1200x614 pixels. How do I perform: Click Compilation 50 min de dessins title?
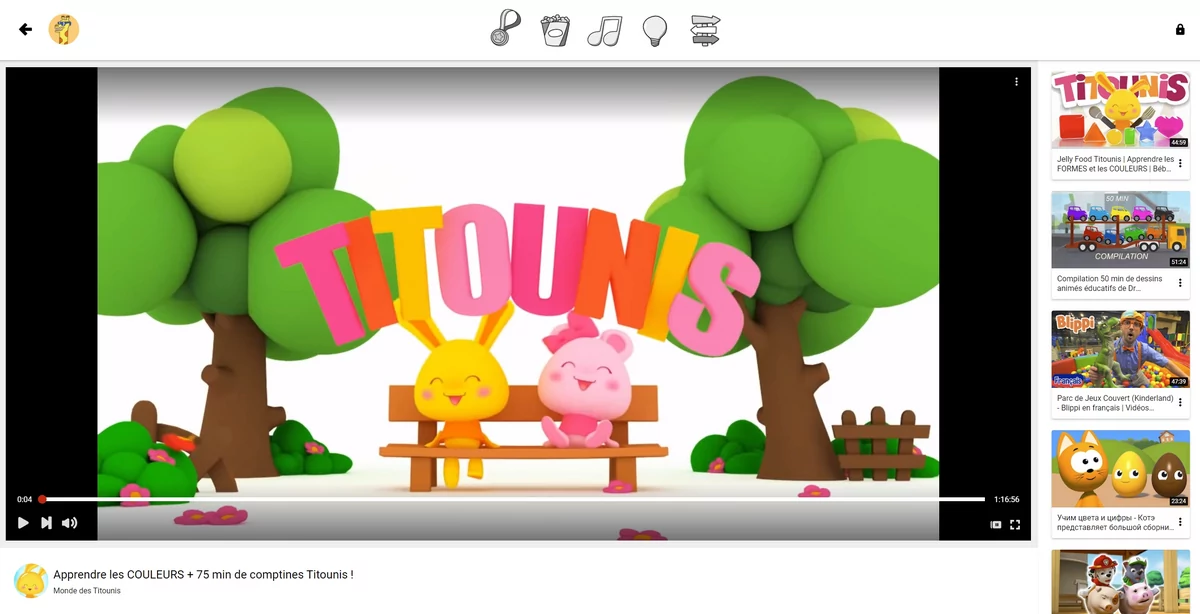(x=1110, y=284)
